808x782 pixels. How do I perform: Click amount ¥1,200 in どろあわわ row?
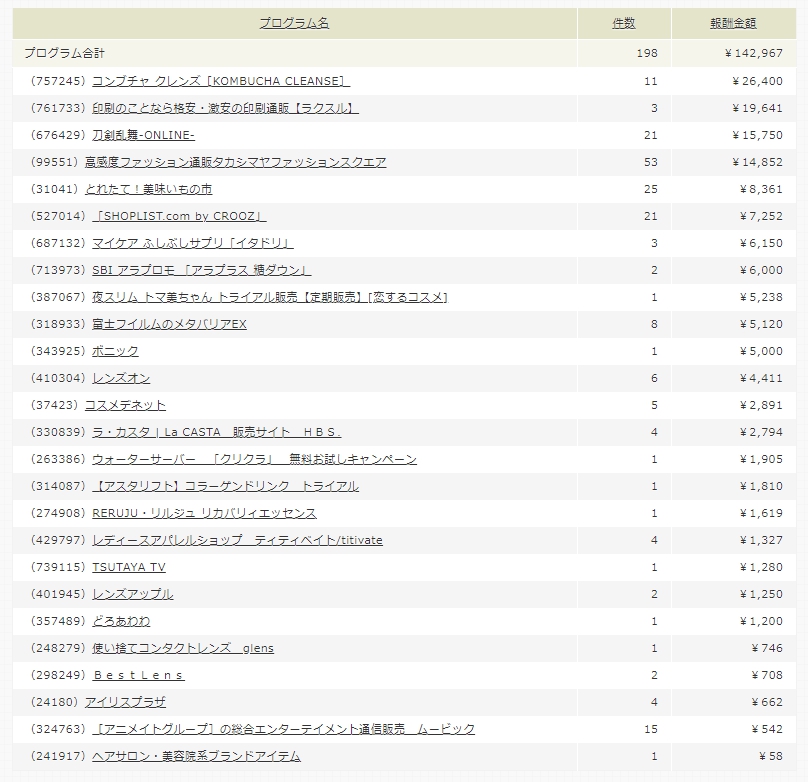click(761, 621)
